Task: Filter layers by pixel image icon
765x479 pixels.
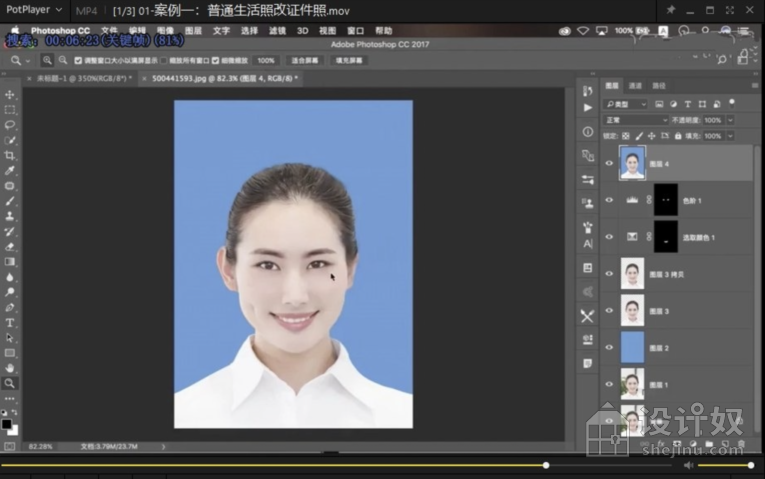Action: [x=659, y=104]
